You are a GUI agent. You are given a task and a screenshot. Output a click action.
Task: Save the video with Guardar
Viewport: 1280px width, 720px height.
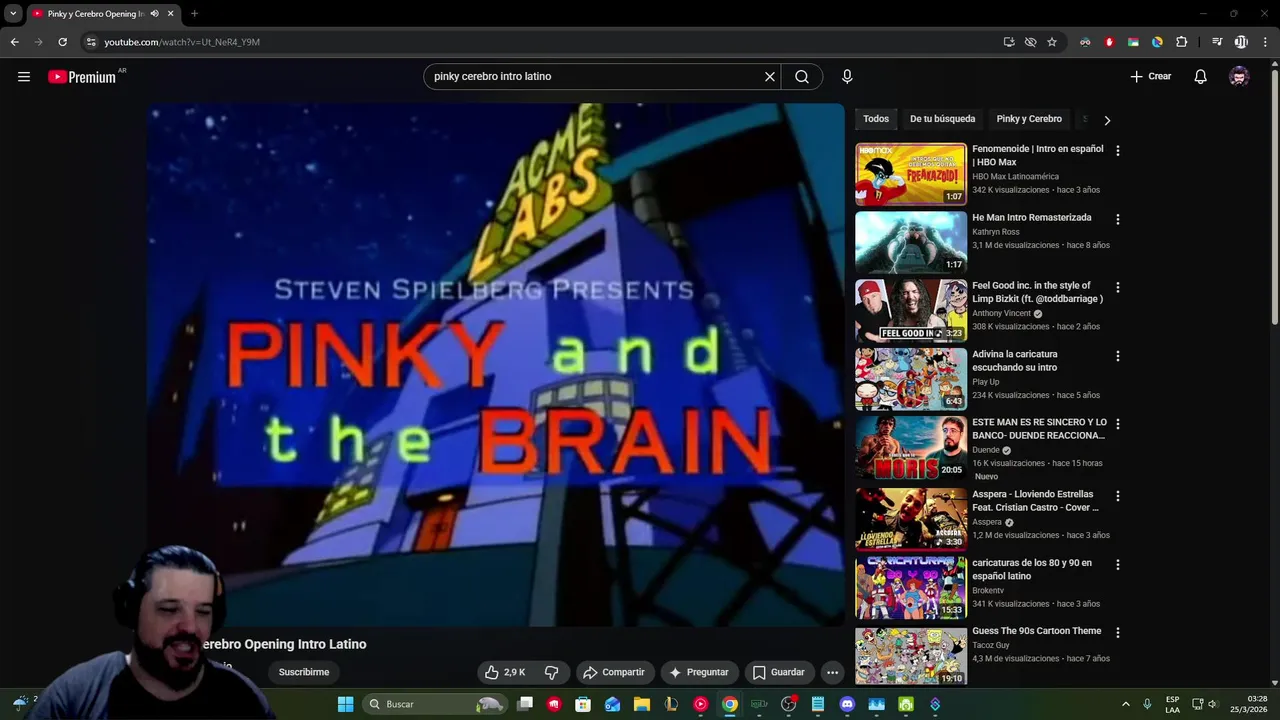(x=779, y=672)
